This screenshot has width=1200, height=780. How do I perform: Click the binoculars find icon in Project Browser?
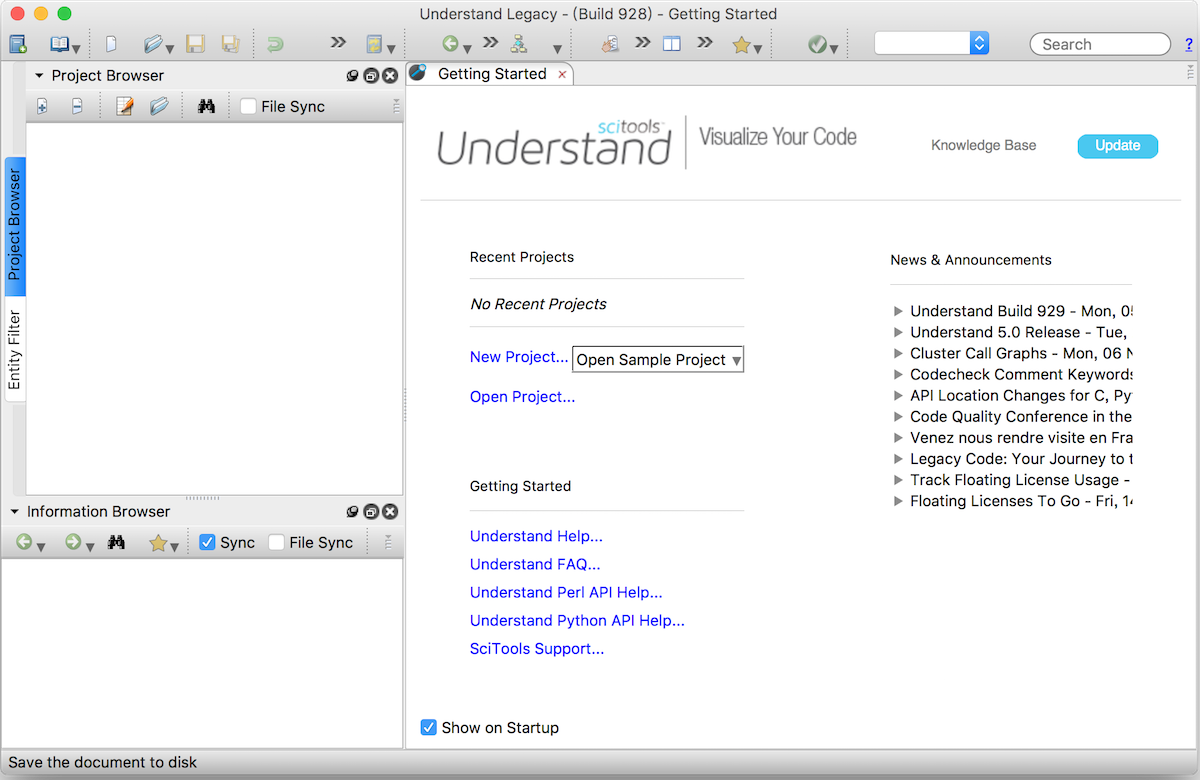[x=207, y=107]
